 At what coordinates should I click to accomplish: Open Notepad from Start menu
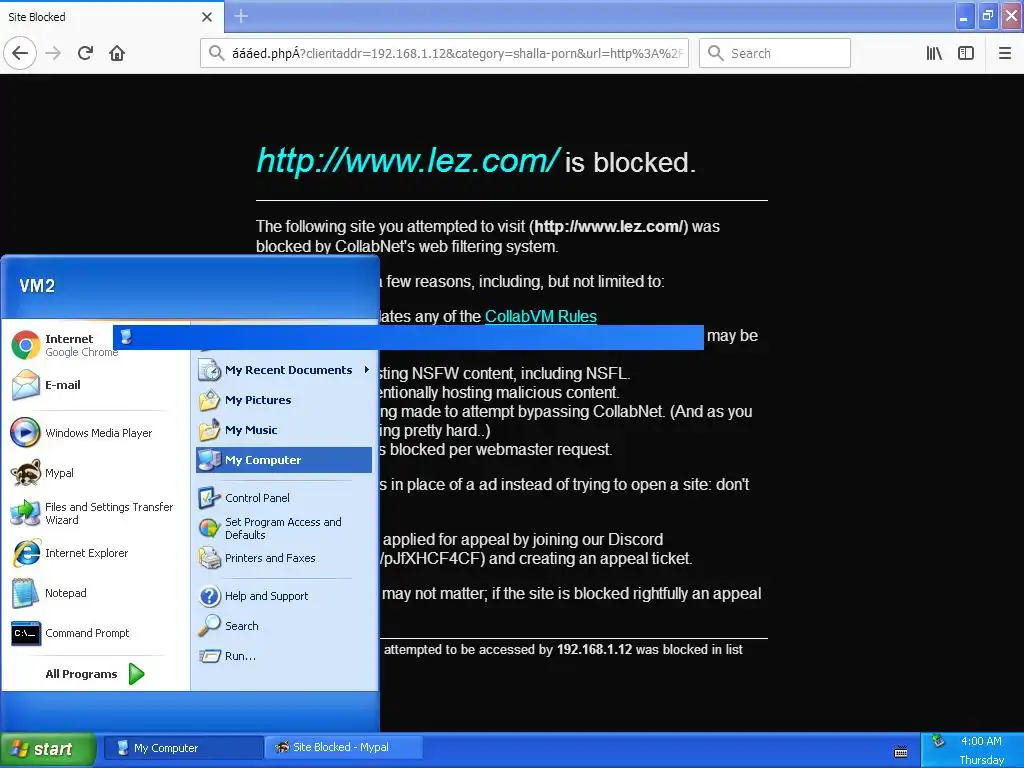[50, 593]
